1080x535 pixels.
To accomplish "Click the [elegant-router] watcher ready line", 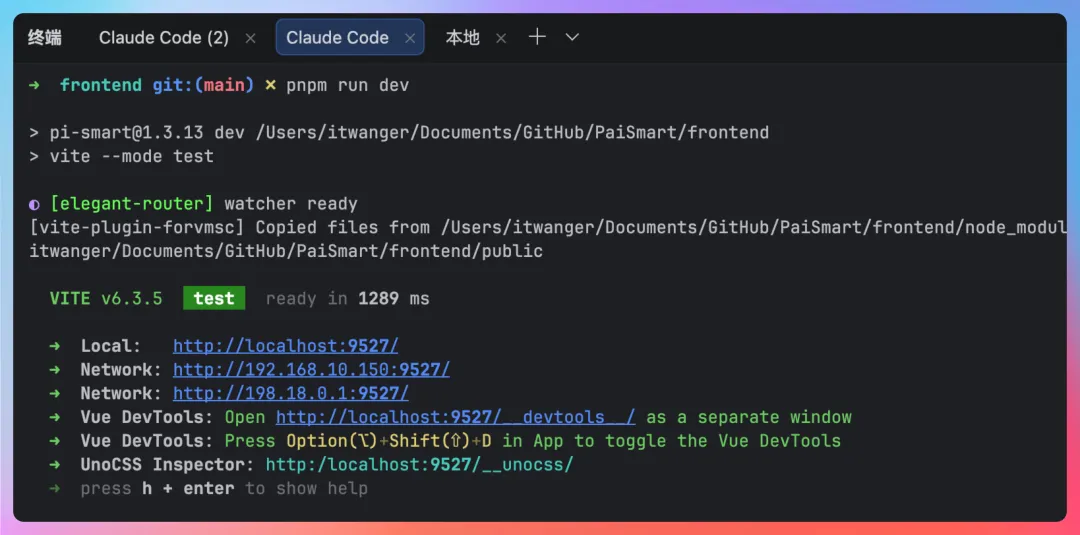I will point(194,204).
